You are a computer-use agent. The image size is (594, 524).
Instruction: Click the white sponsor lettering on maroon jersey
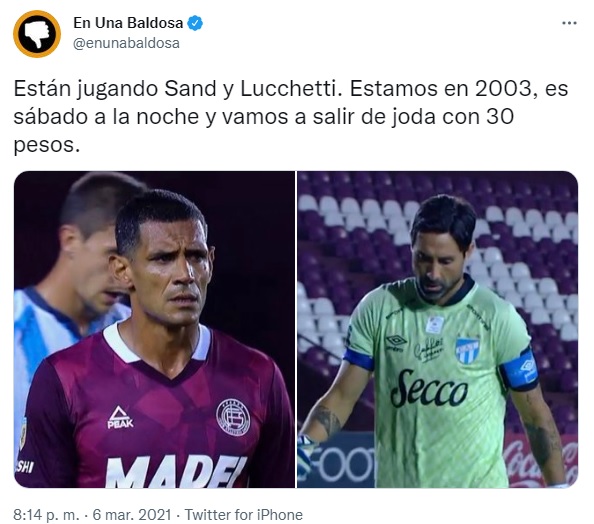pos(175,471)
